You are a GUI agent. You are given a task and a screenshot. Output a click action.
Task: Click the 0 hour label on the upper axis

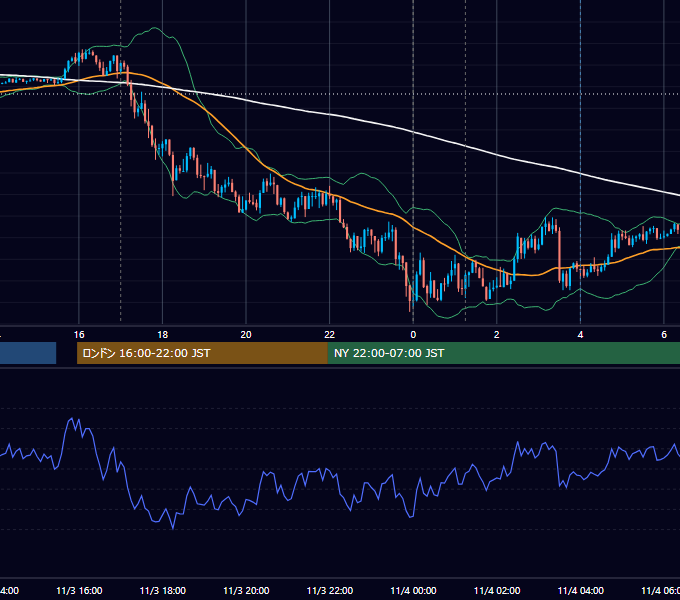[x=413, y=335]
